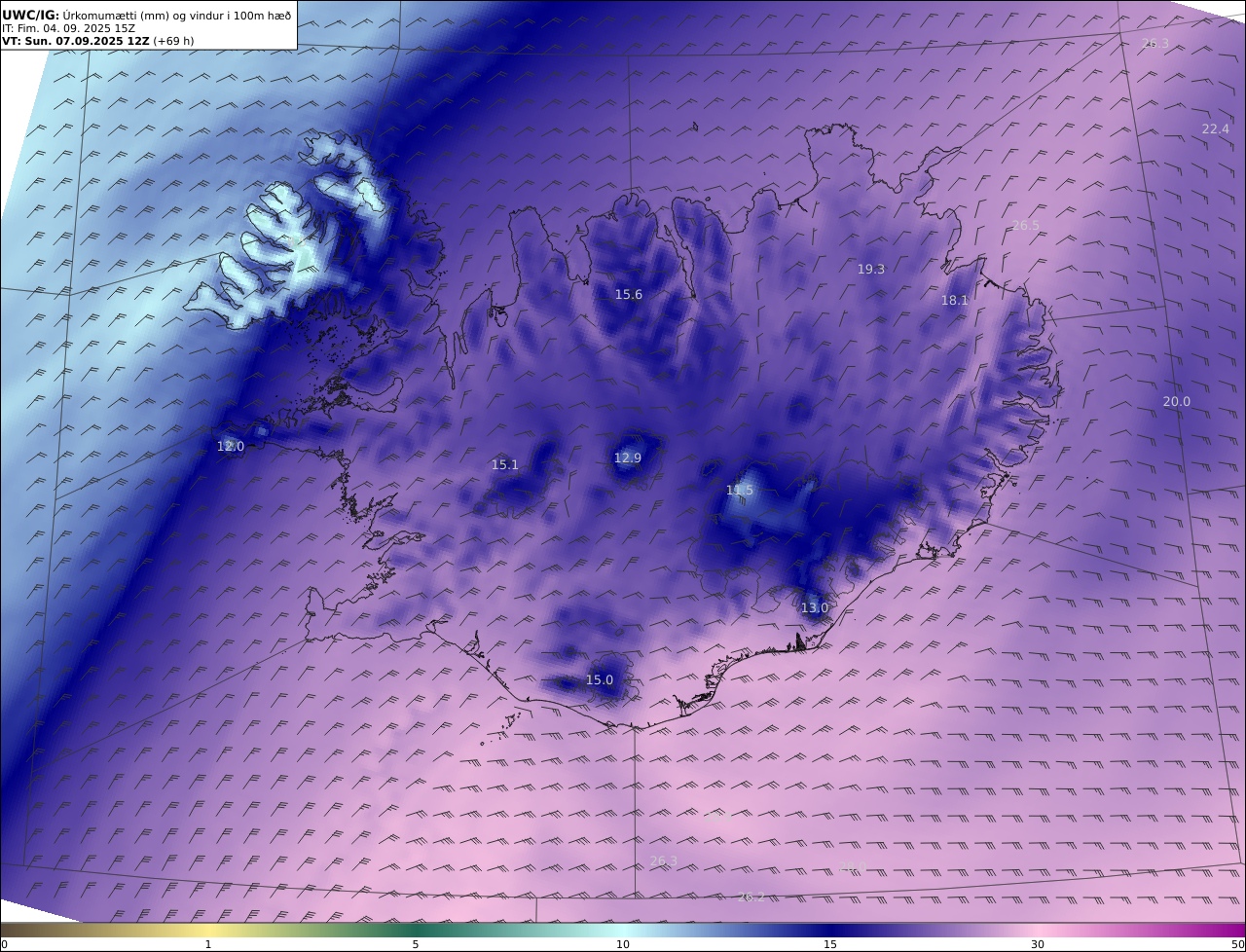Click the 22.4 value label
The height and width of the screenshot is (952, 1246).
pos(1215,128)
